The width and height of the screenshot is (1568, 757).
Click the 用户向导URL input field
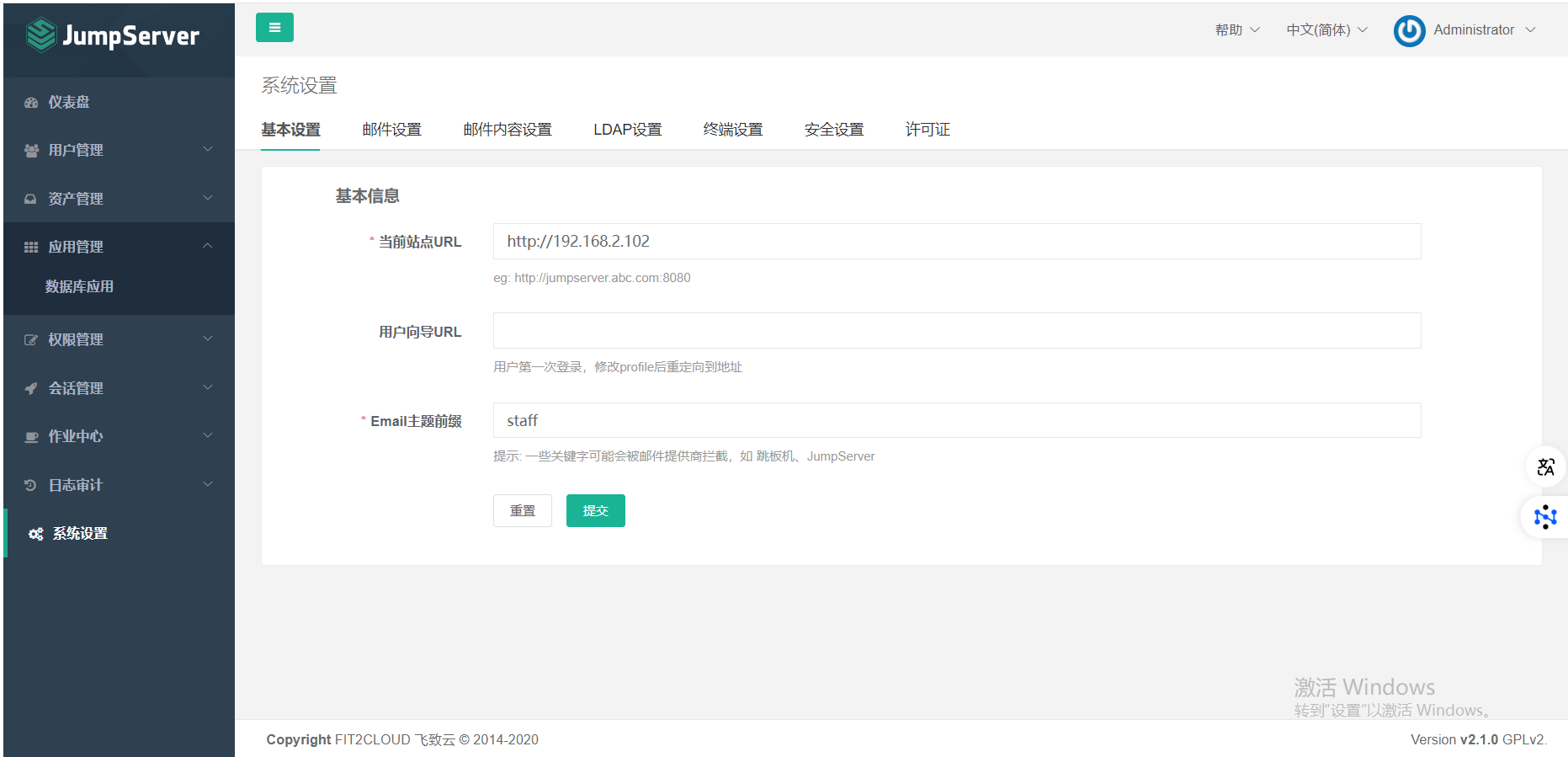956,331
